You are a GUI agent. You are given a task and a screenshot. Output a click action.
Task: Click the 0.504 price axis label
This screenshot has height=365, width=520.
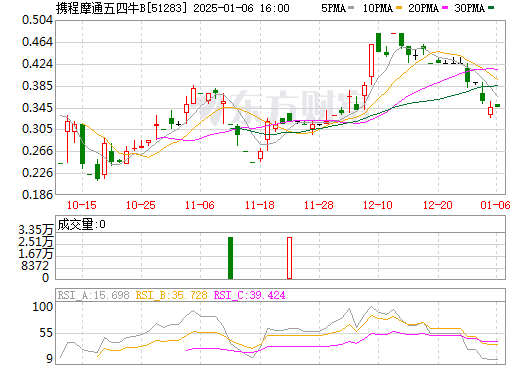click(37, 20)
